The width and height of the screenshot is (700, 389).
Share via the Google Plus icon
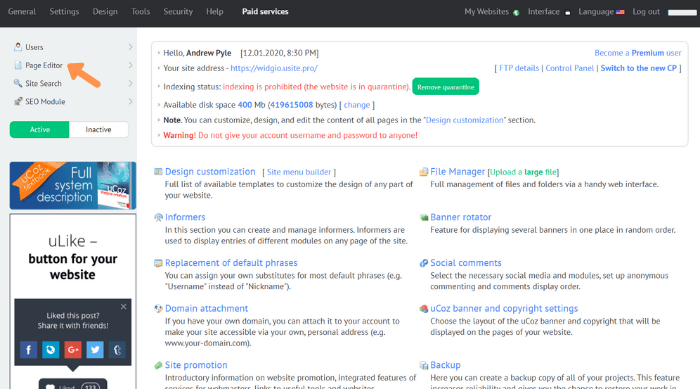coord(73,350)
